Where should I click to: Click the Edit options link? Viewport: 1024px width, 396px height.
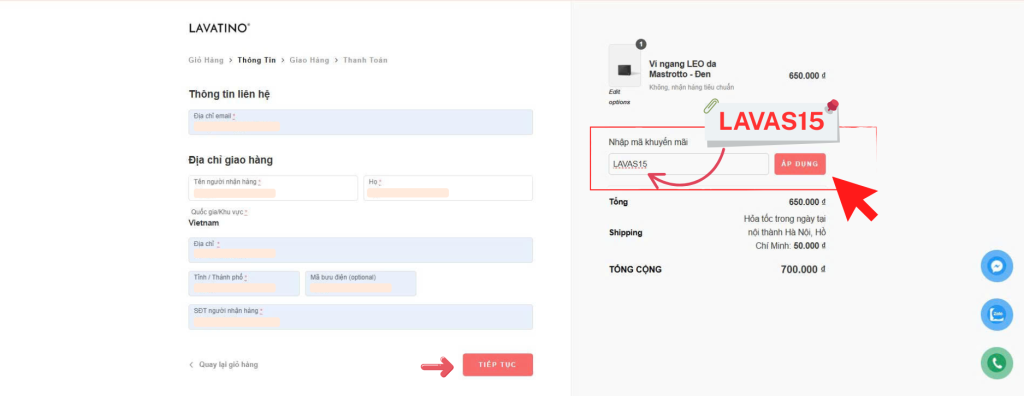point(619,97)
